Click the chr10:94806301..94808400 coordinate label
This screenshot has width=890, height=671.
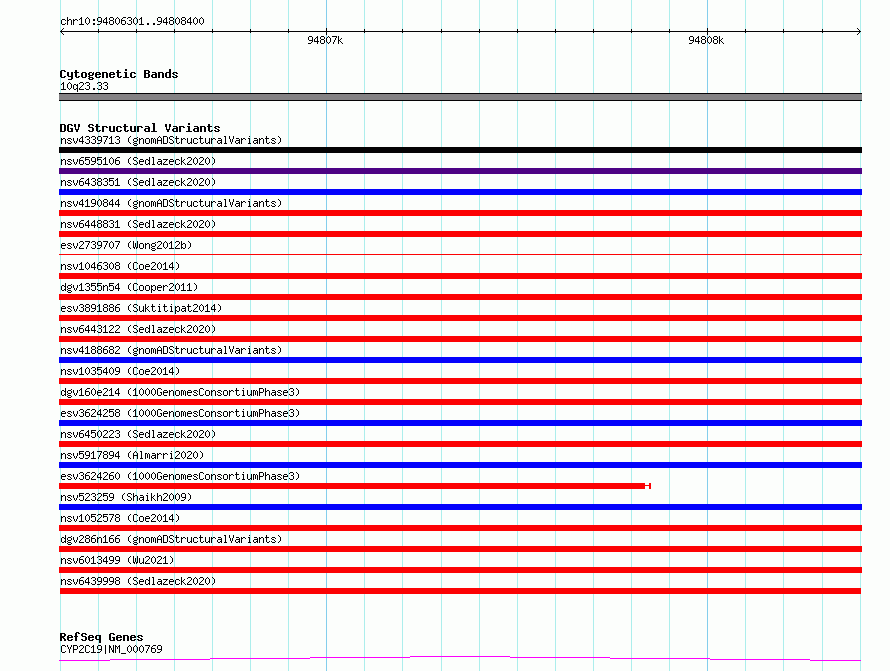132,21
